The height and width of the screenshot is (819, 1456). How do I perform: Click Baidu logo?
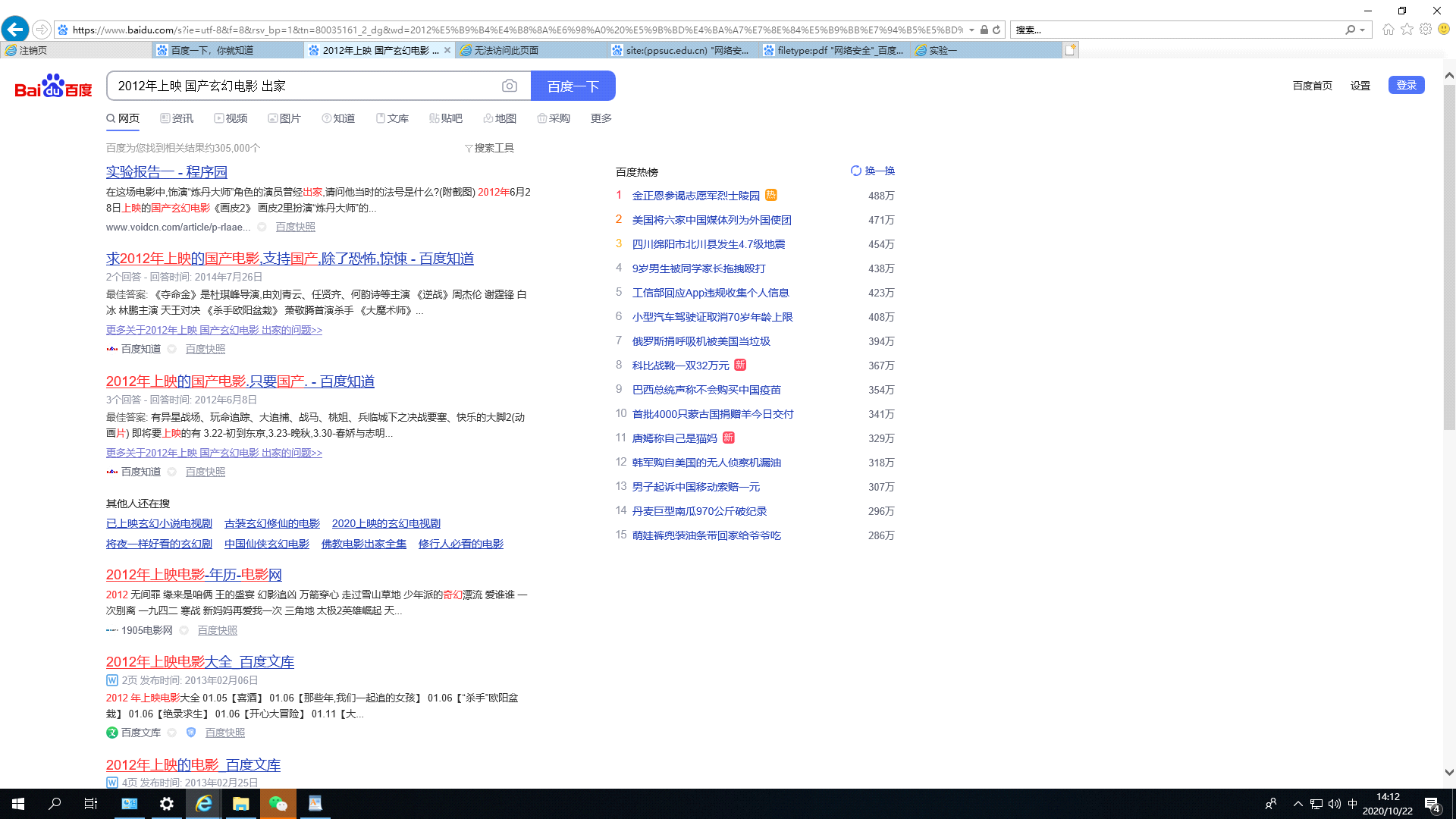pyautogui.click(x=53, y=86)
